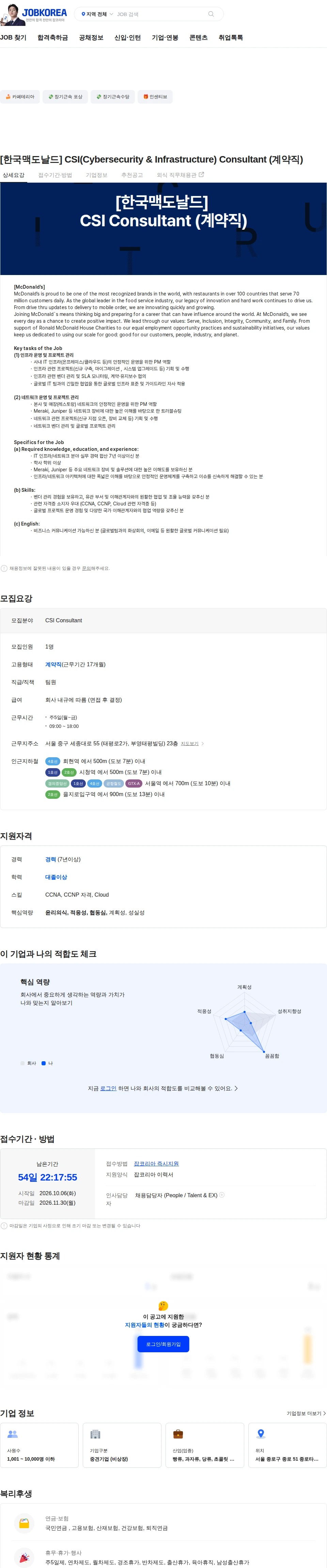Viewport: 327px width, 1568px height.
Task: Click the magnifier search icon
Action: click(211, 14)
